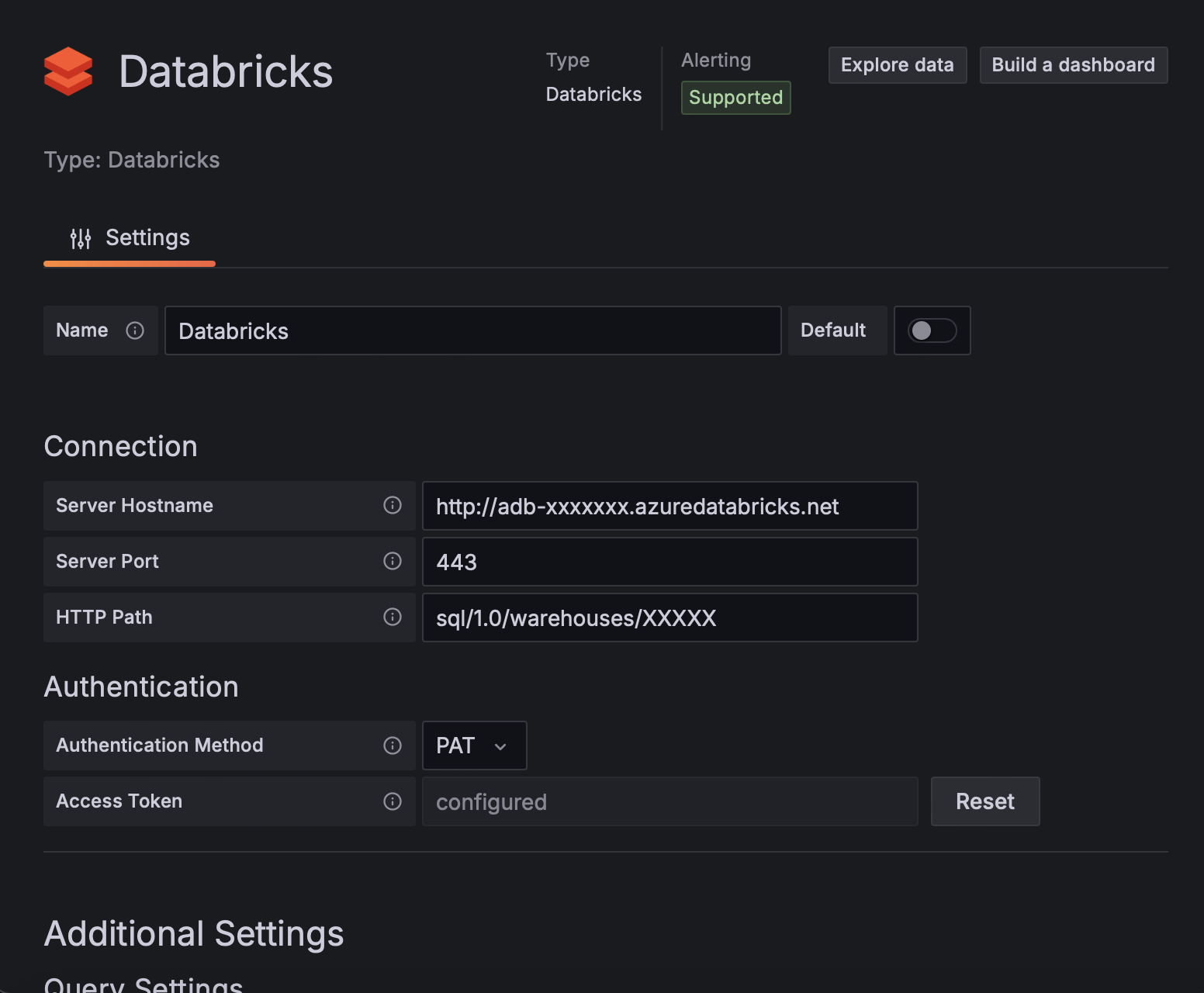
Task: Click the Build a dashboard button
Action: coord(1073,65)
